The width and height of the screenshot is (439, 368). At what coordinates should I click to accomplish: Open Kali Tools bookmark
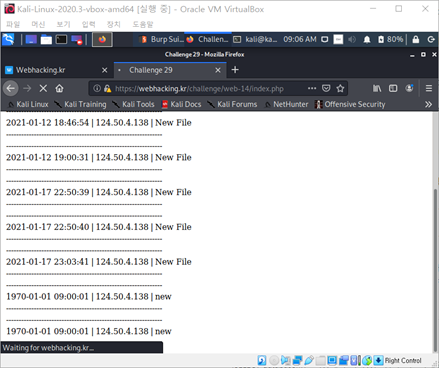click(x=133, y=104)
